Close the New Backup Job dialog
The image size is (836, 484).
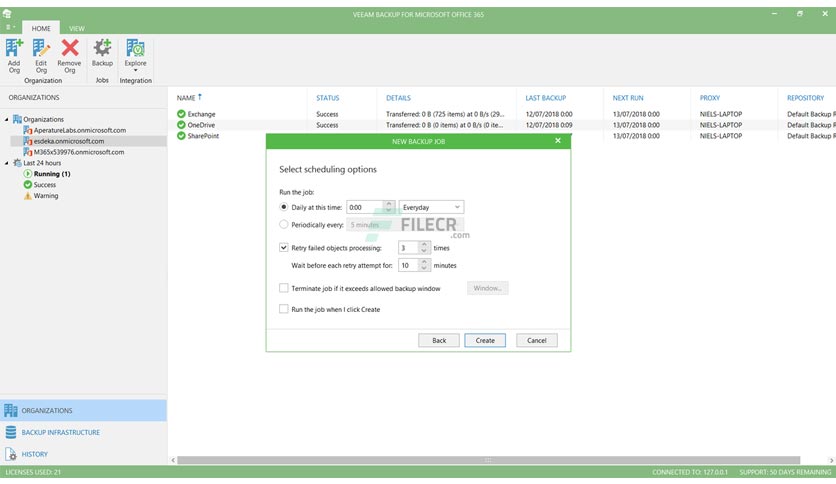point(558,141)
